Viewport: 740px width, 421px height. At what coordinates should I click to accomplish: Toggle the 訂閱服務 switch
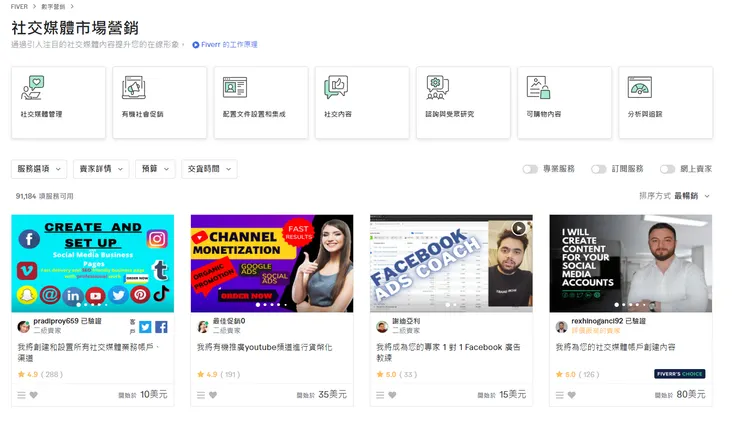pos(598,169)
